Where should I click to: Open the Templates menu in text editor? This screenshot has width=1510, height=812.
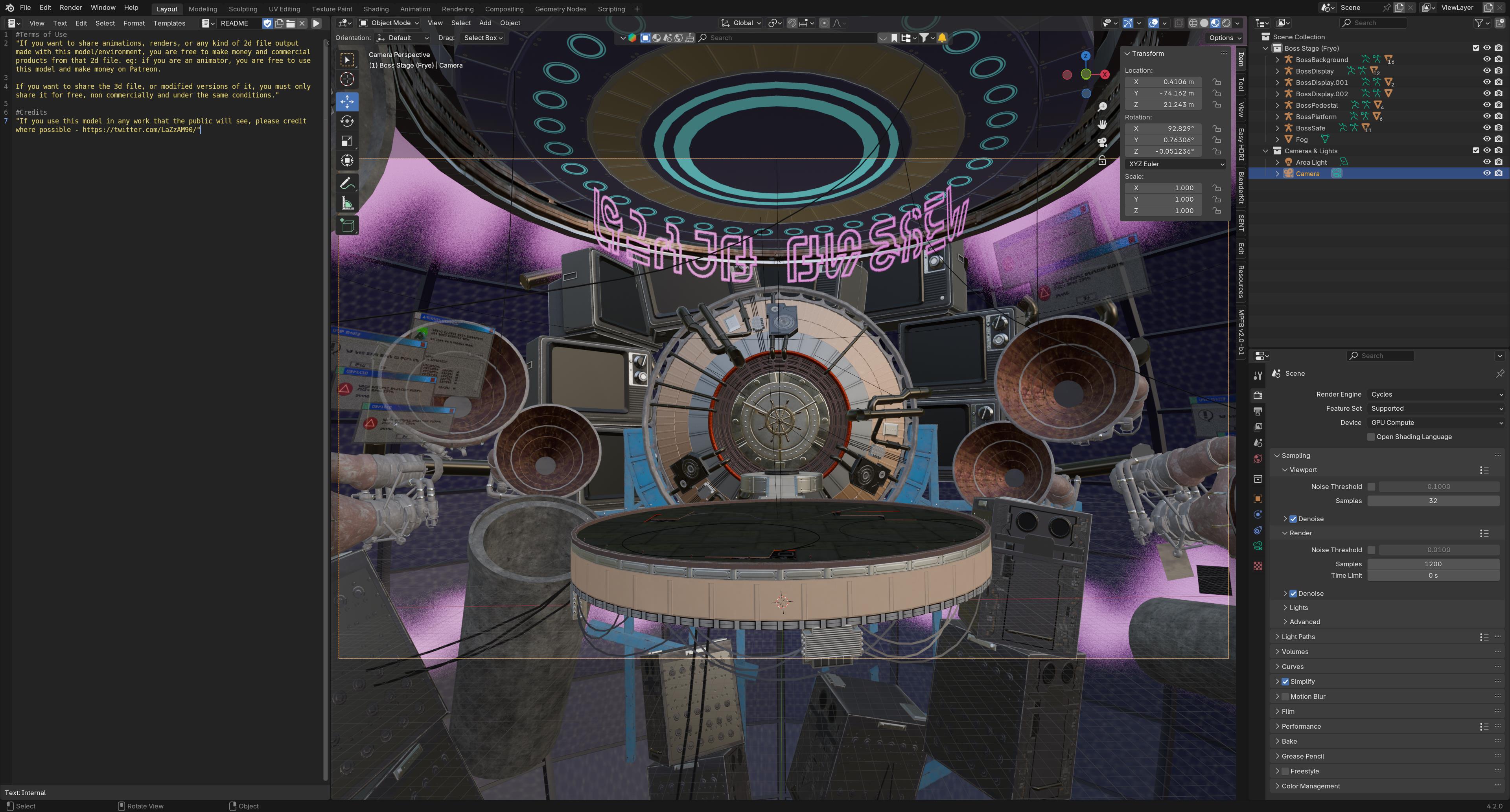[169, 24]
